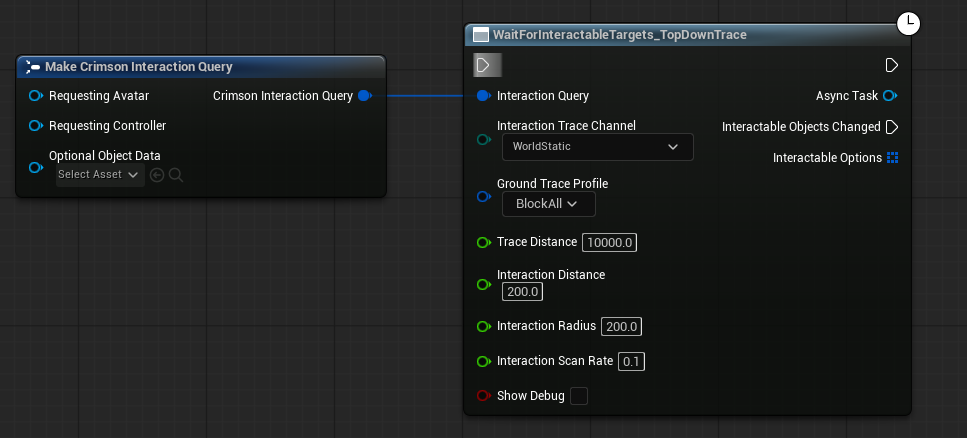Viewport: 967px width, 438px height.
Task: Click the Interactable Options label
Action: [x=827, y=158]
